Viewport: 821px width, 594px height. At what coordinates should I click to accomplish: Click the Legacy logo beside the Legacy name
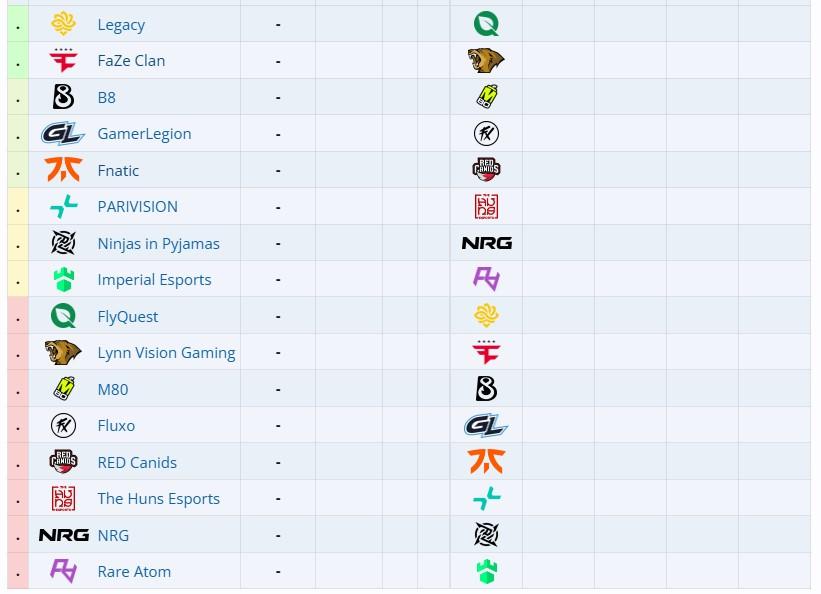click(63, 24)
